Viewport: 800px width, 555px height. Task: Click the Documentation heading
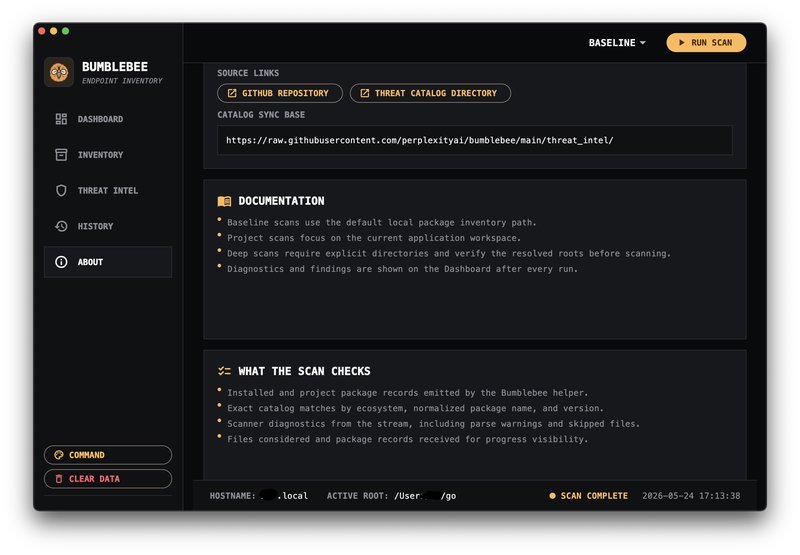281,201
